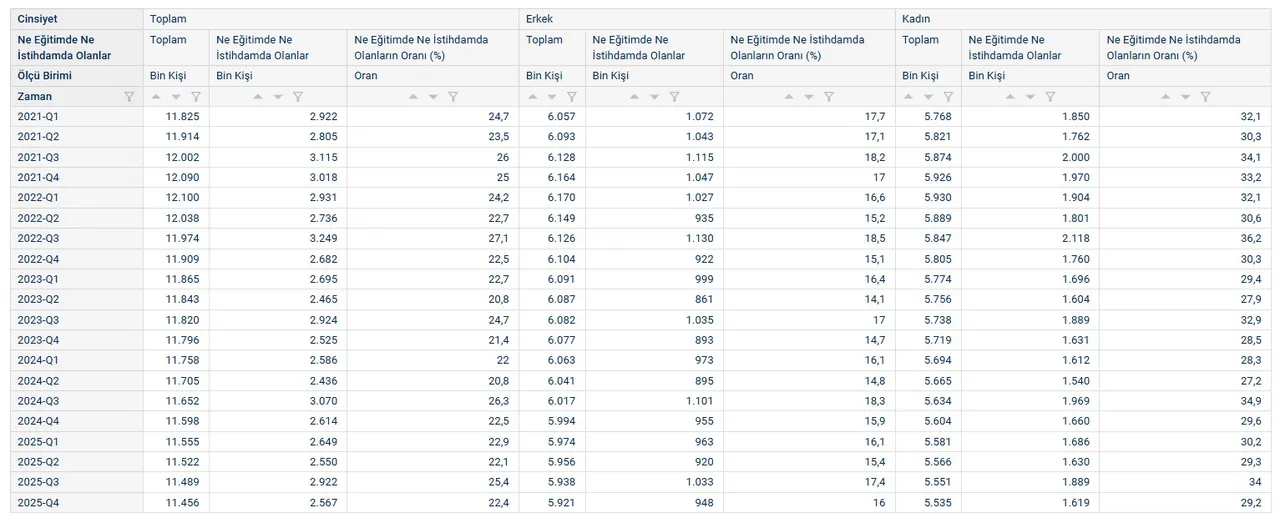
Task: Open filter for first Toplam column
Action: (x=196, y=97)
